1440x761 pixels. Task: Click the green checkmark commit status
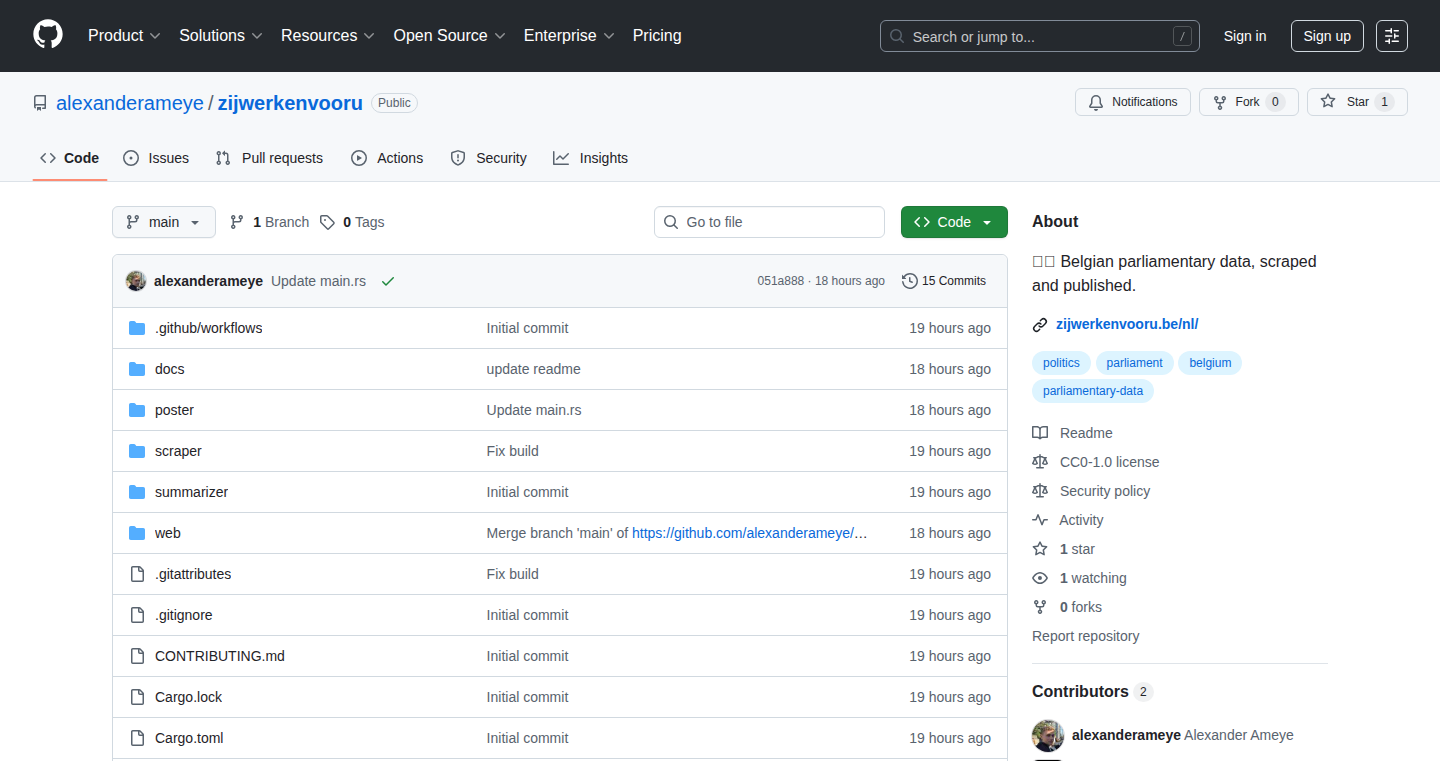tap(388, 281)
